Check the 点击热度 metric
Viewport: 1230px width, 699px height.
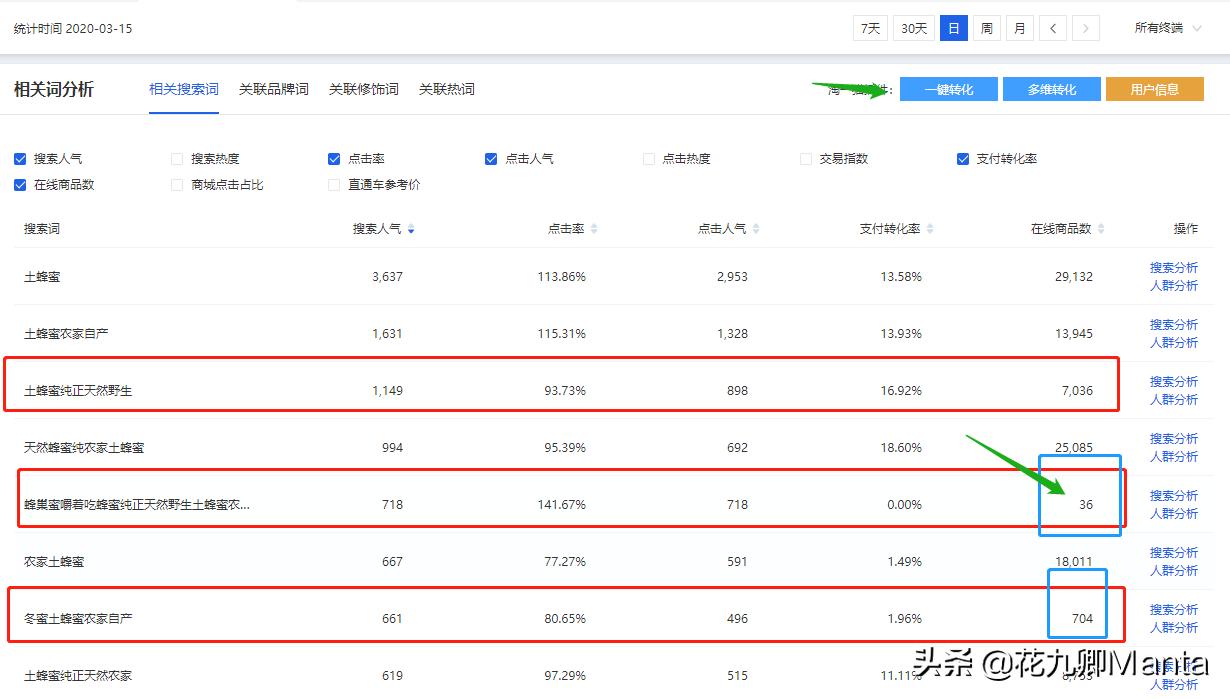(x=648, y=158)
